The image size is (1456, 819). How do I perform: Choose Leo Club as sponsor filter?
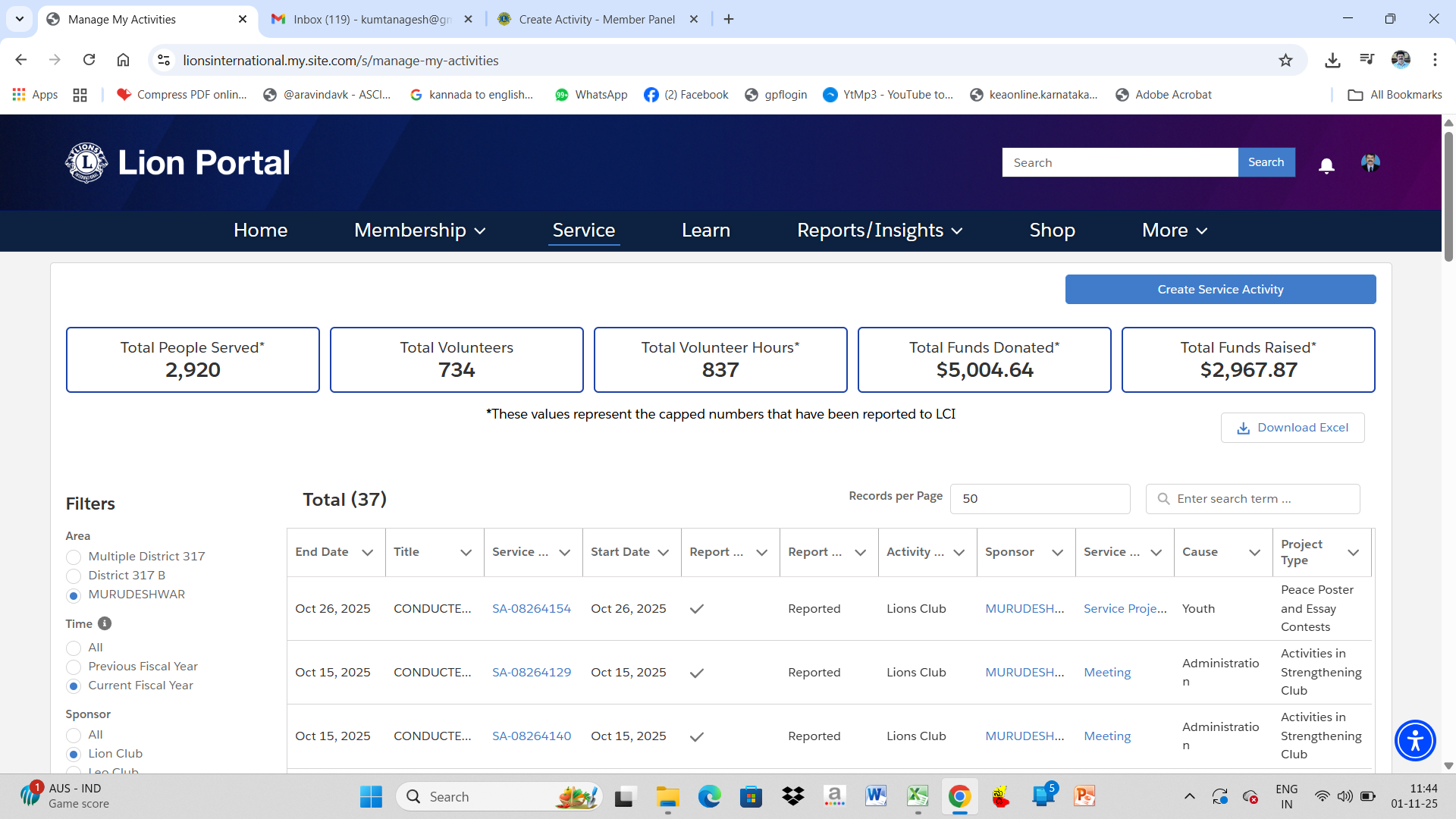pyautogui.click(x=73, y=771)
